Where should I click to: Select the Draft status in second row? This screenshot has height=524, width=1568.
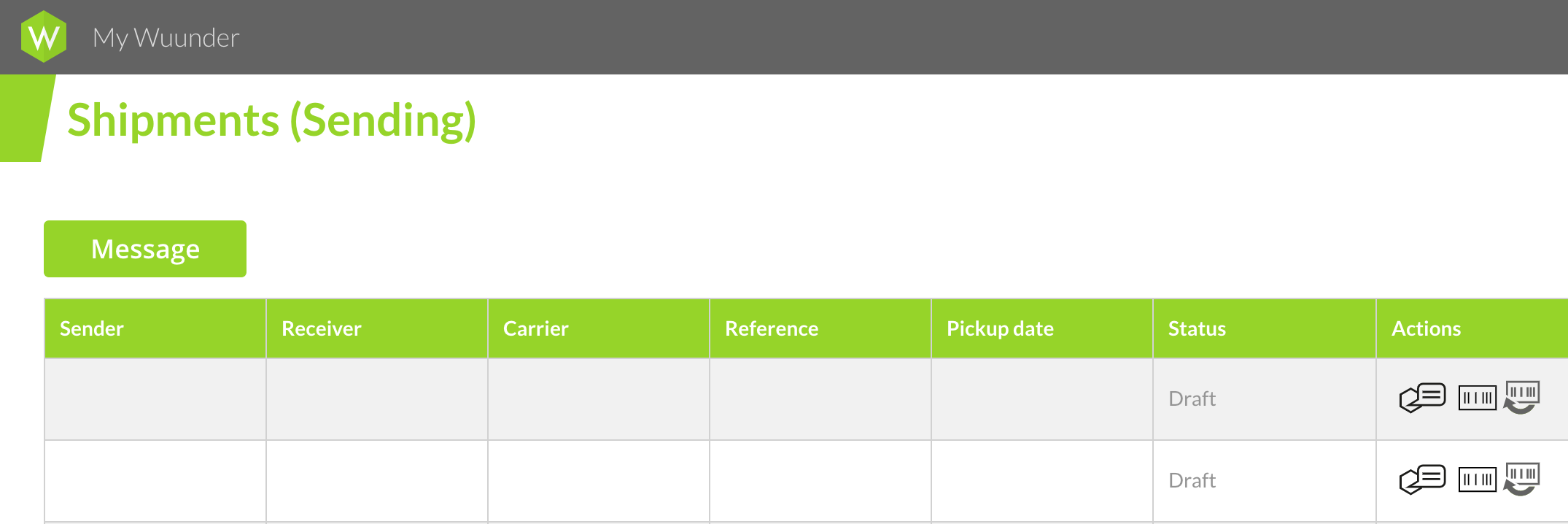[1192, 480]
